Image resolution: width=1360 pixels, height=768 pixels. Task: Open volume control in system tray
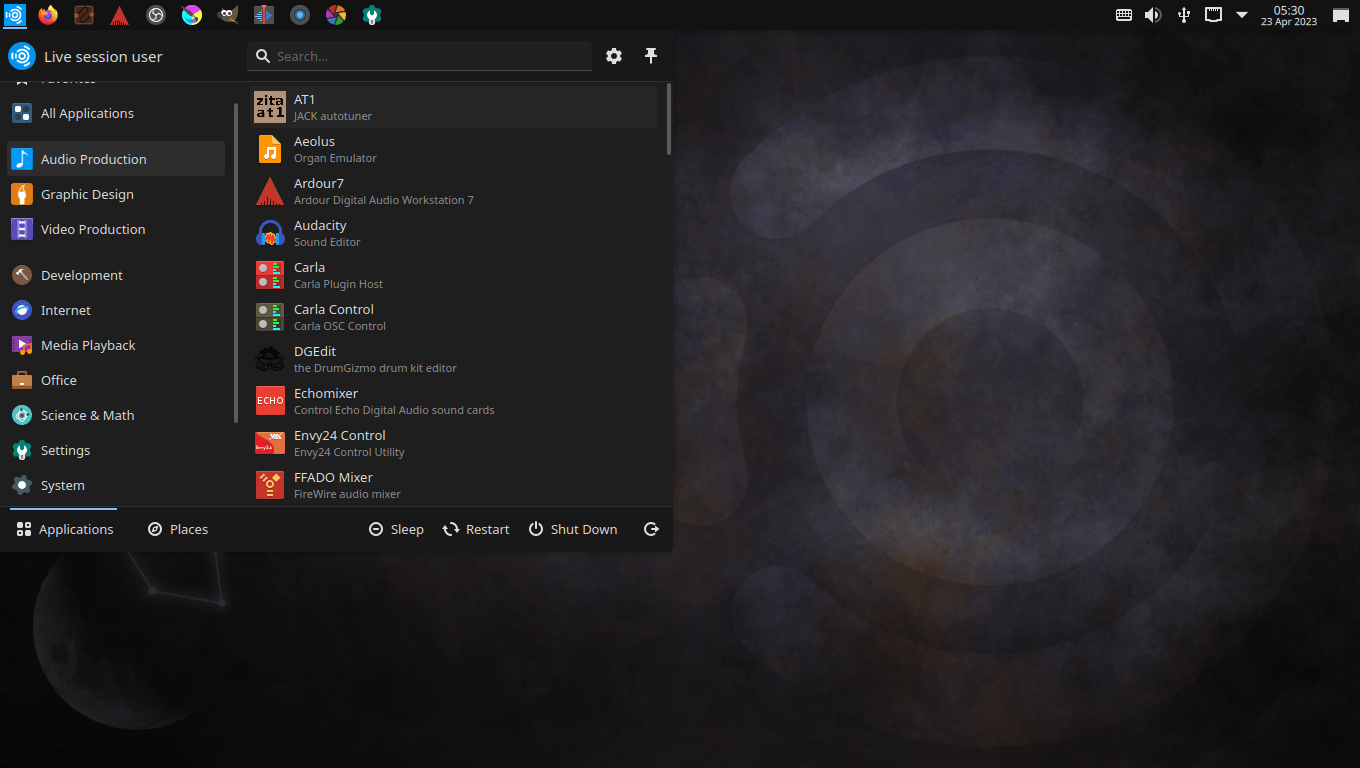(x=1153, y=15)
